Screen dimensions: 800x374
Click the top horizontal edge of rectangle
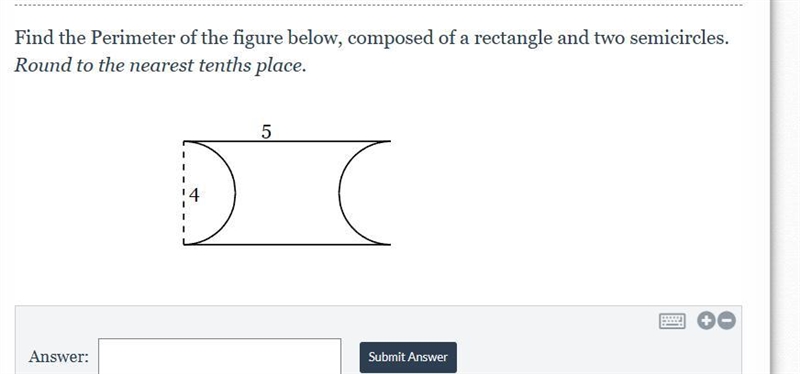[287, 141]
